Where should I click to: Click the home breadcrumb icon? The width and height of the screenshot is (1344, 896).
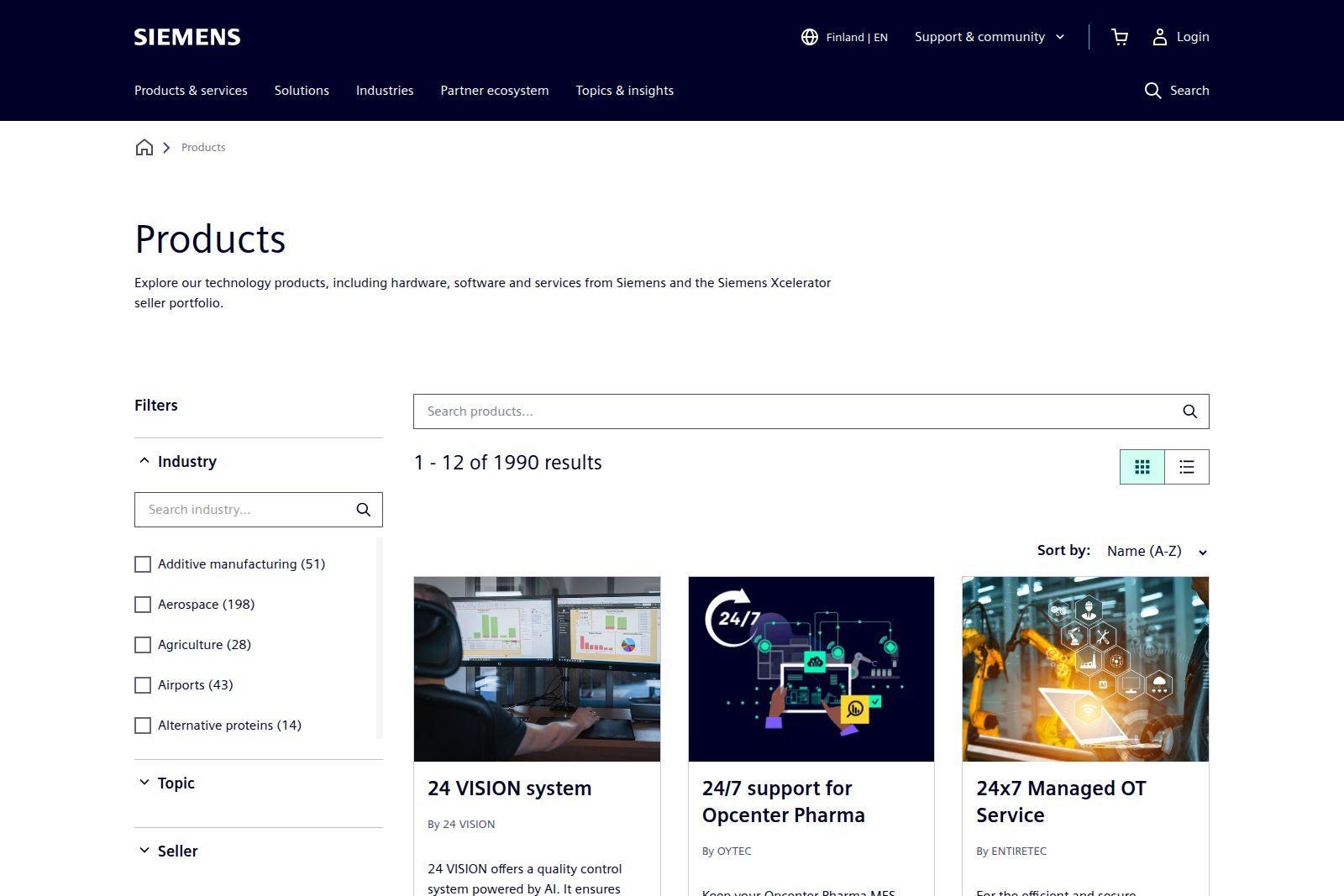click(144, 148)
